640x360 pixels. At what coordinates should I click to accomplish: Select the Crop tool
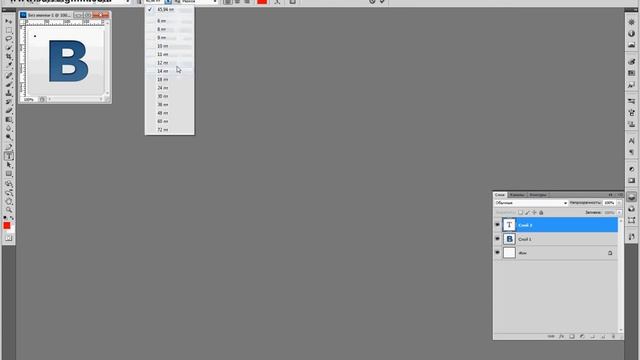(9, 56)
